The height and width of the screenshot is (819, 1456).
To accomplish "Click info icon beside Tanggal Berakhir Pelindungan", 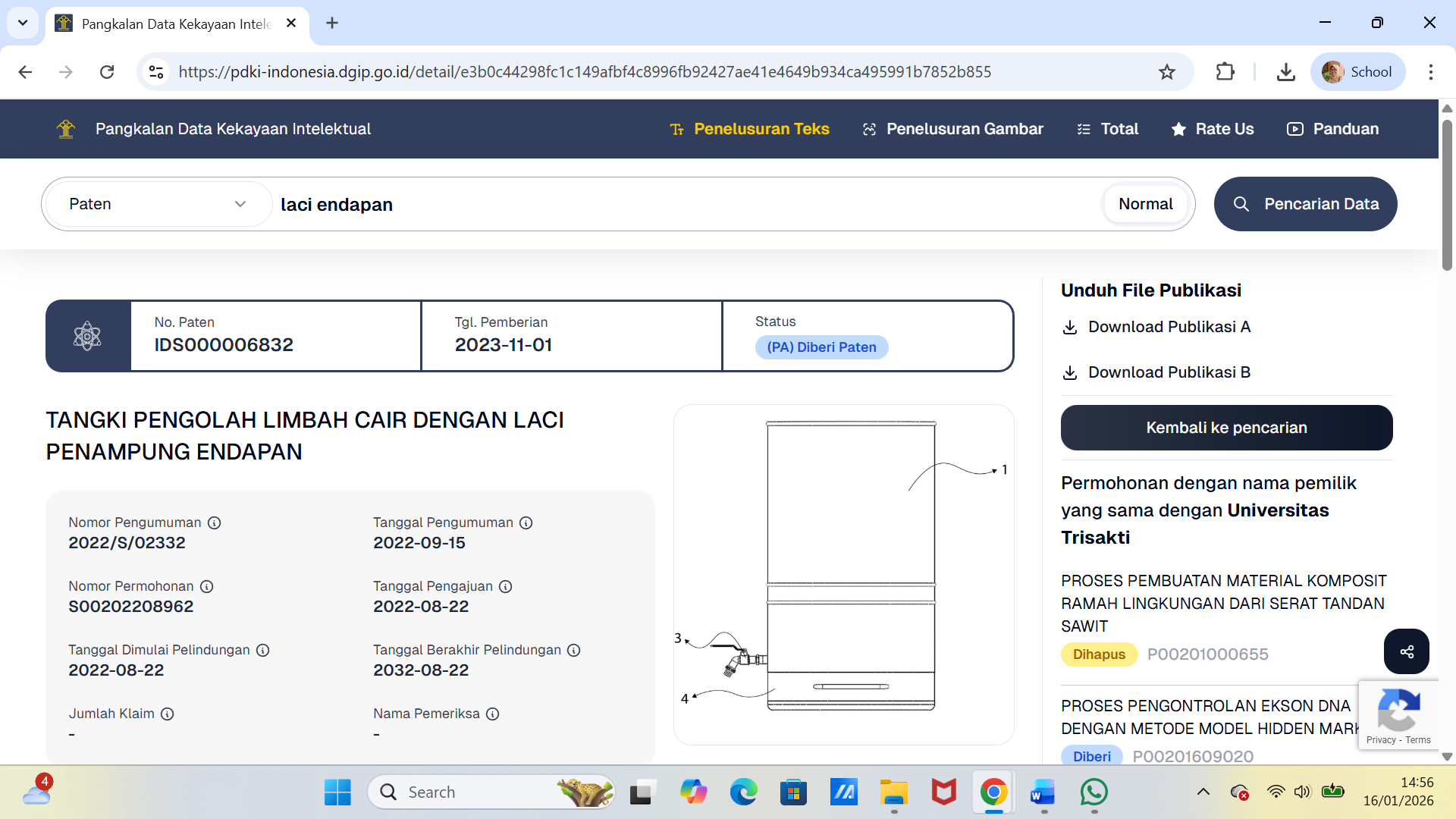I will click(x=574, y=650).
